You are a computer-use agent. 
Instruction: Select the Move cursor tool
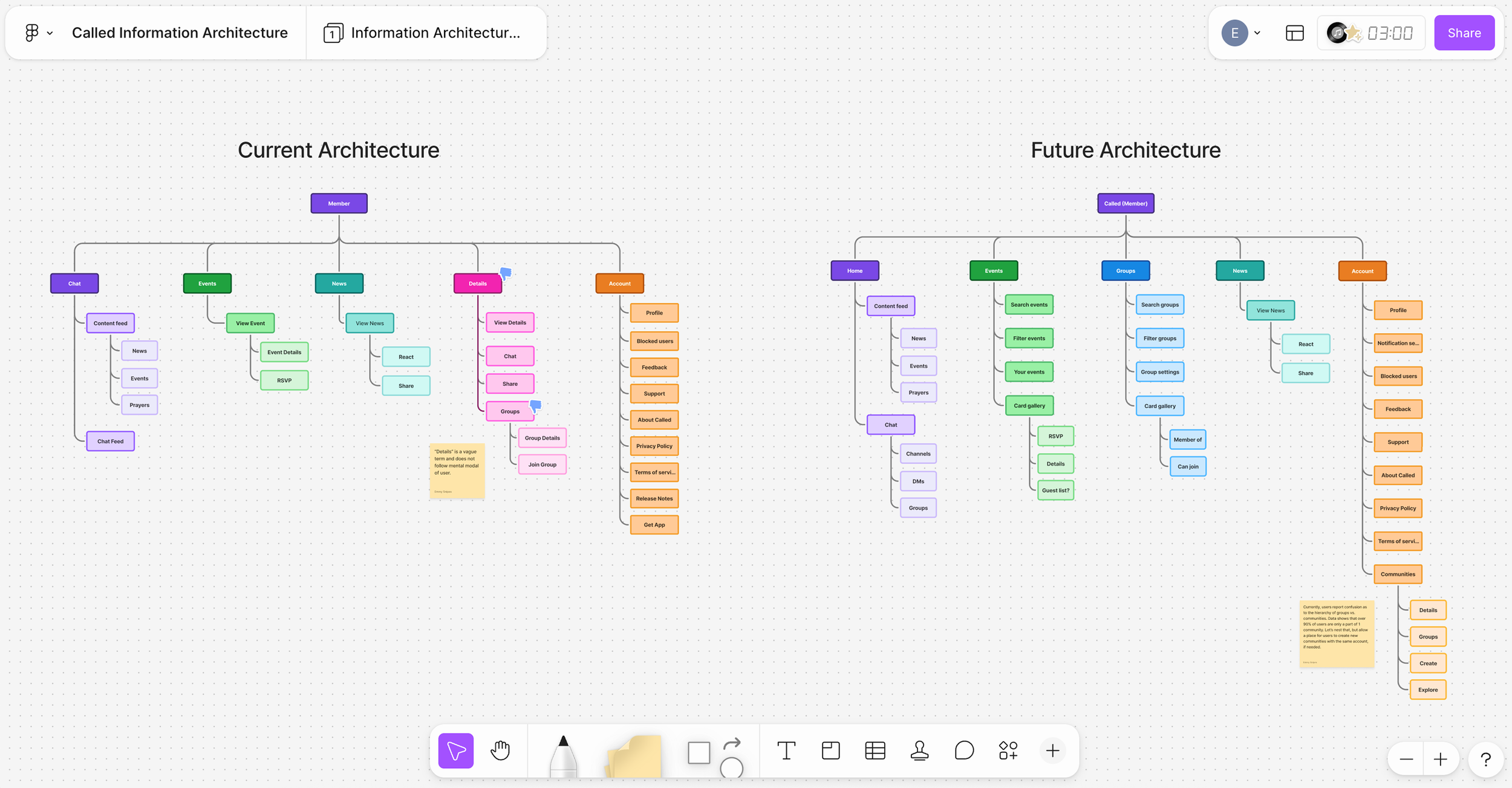[x=455, y=751]
